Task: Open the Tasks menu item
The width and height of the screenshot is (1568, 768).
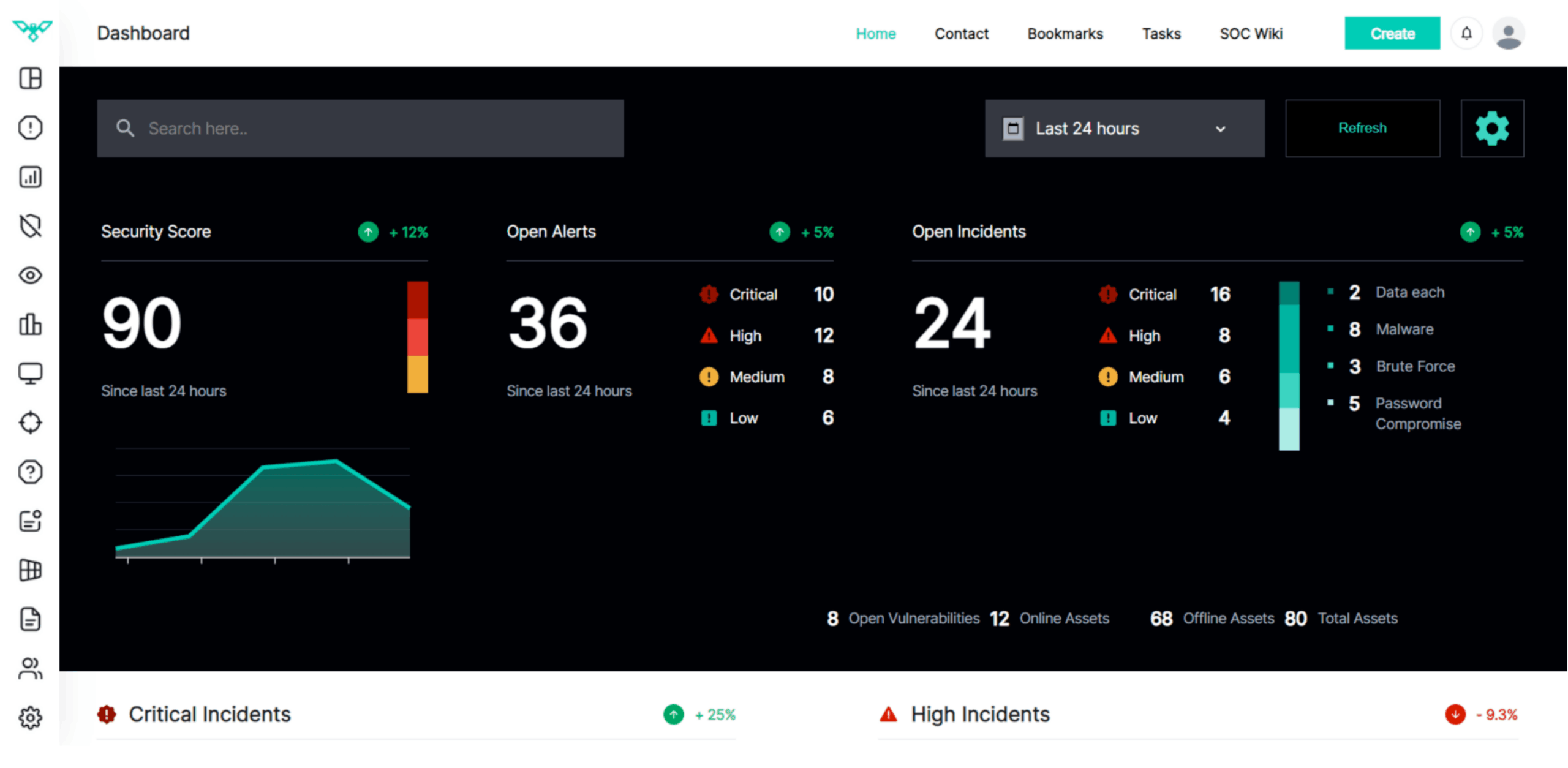Action: (1160, 34)
